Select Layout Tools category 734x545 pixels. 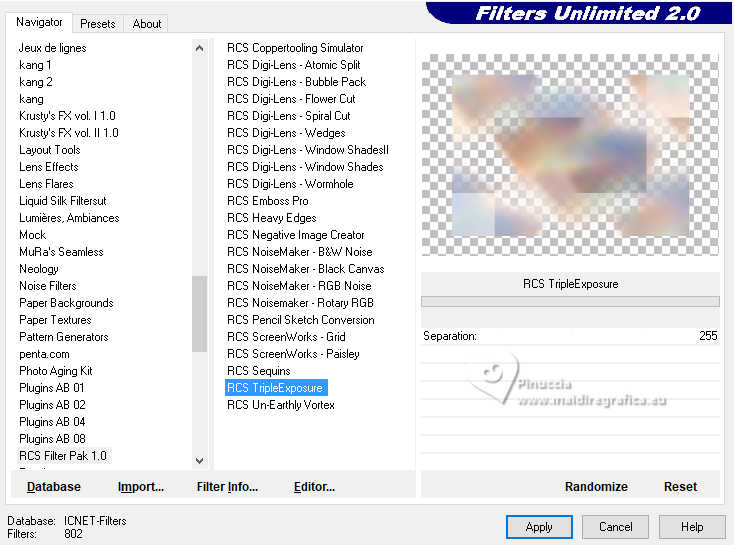[50, 150]
